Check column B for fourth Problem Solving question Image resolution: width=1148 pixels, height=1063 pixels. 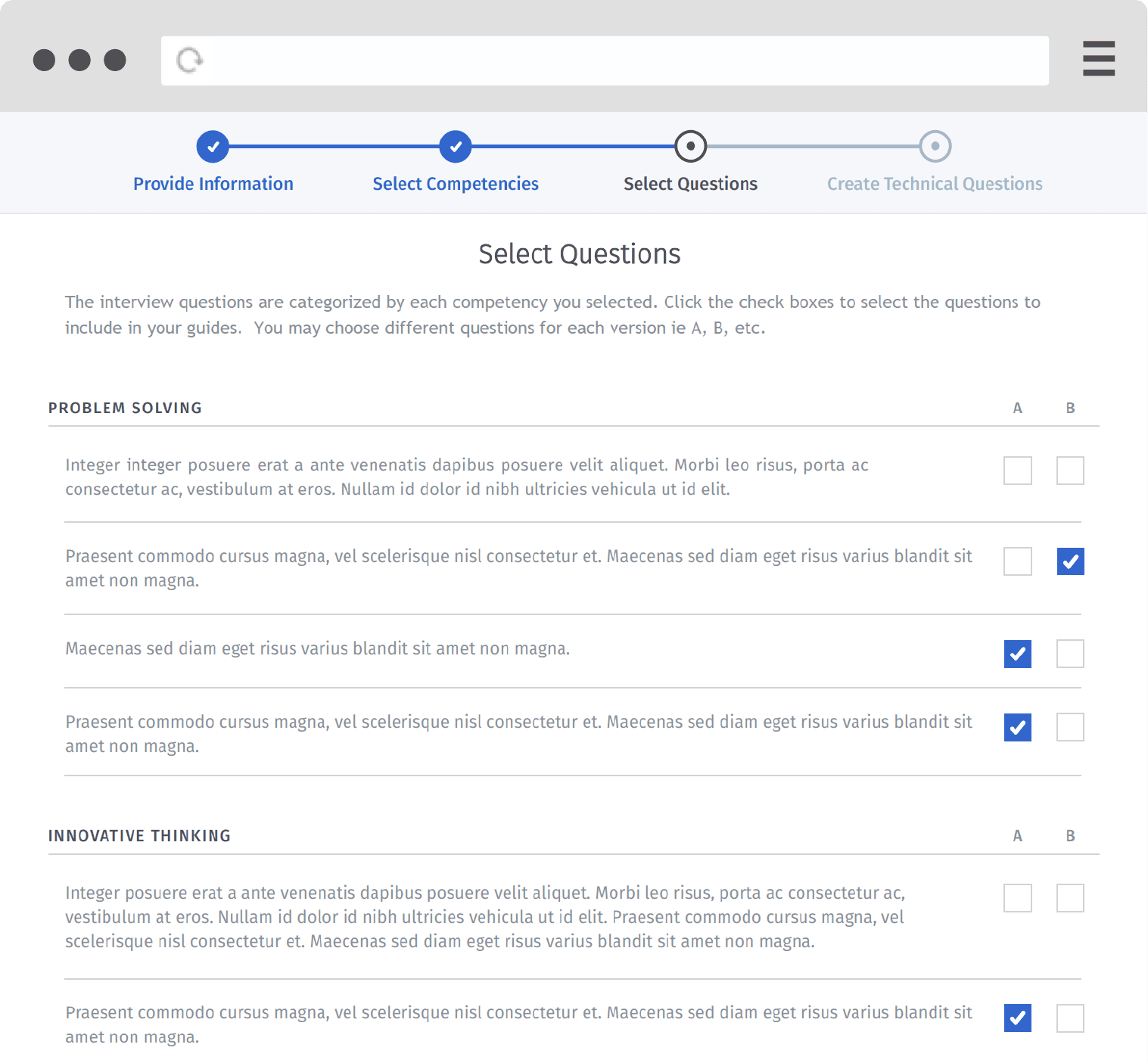(1070, 727)
